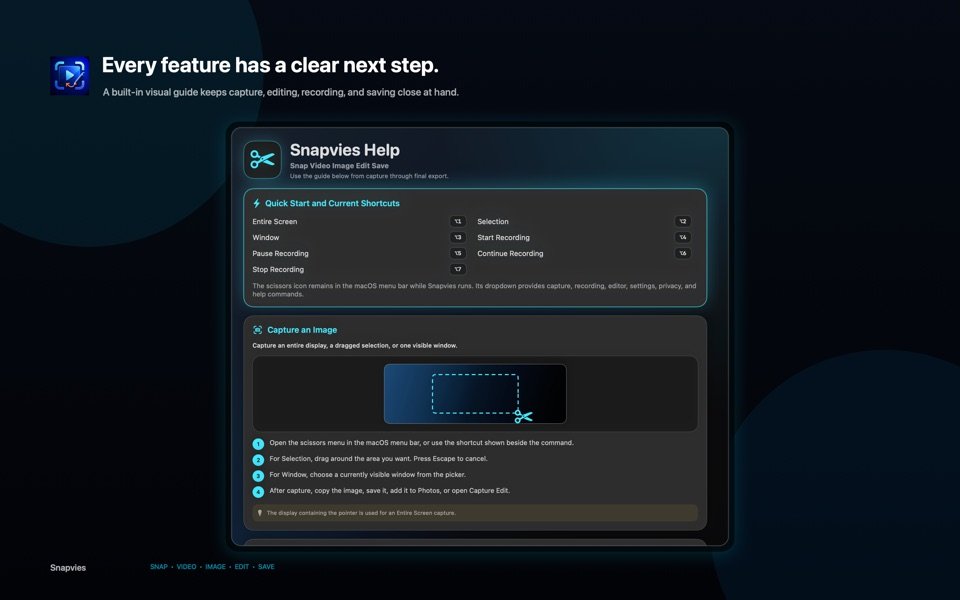The image size is (960, 600).
Task: Click EDIT in the footer tagline
Action: click(242, 567)
